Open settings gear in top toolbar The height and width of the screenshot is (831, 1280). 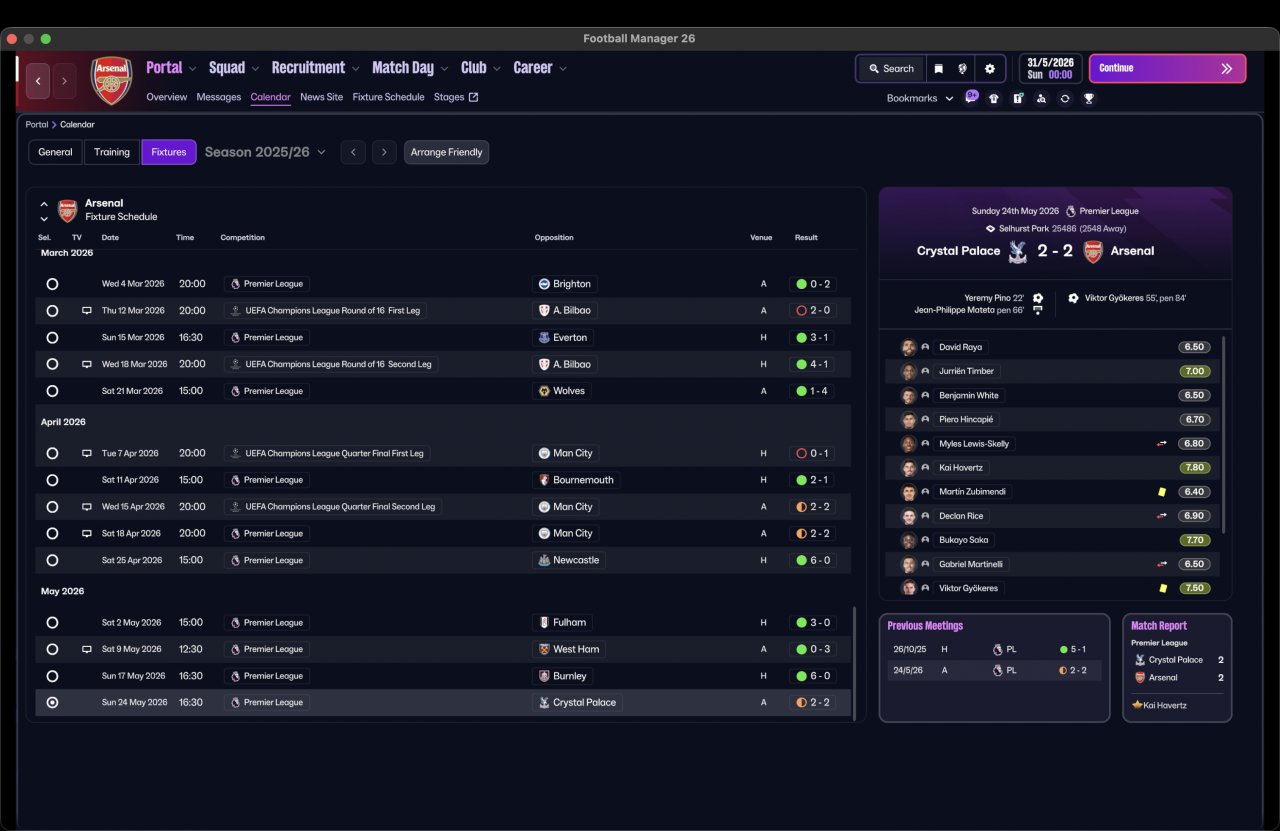tap(990, 69)
